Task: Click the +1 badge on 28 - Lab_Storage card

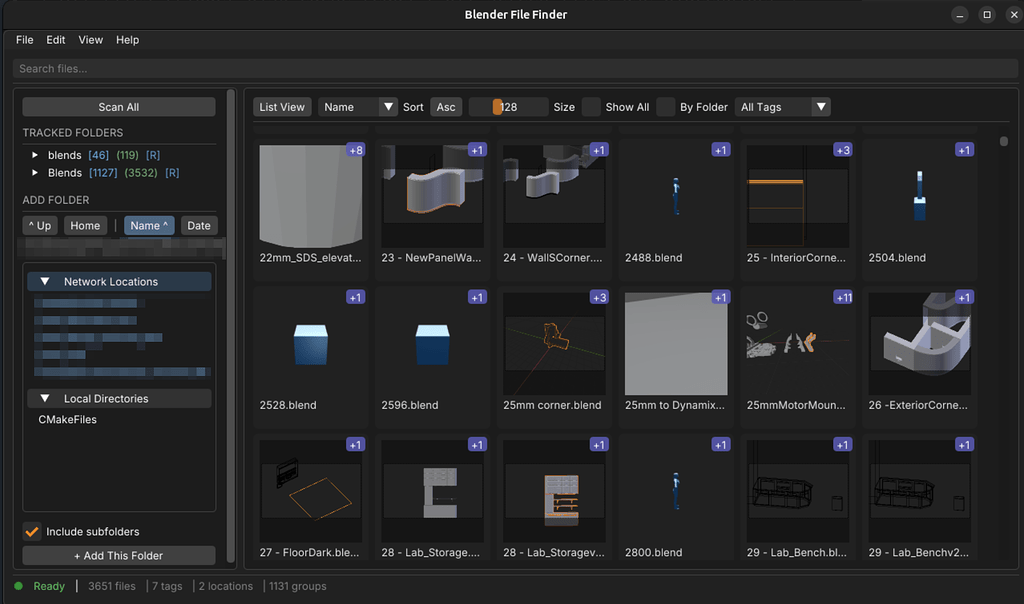Action: (x=477, y=445)
